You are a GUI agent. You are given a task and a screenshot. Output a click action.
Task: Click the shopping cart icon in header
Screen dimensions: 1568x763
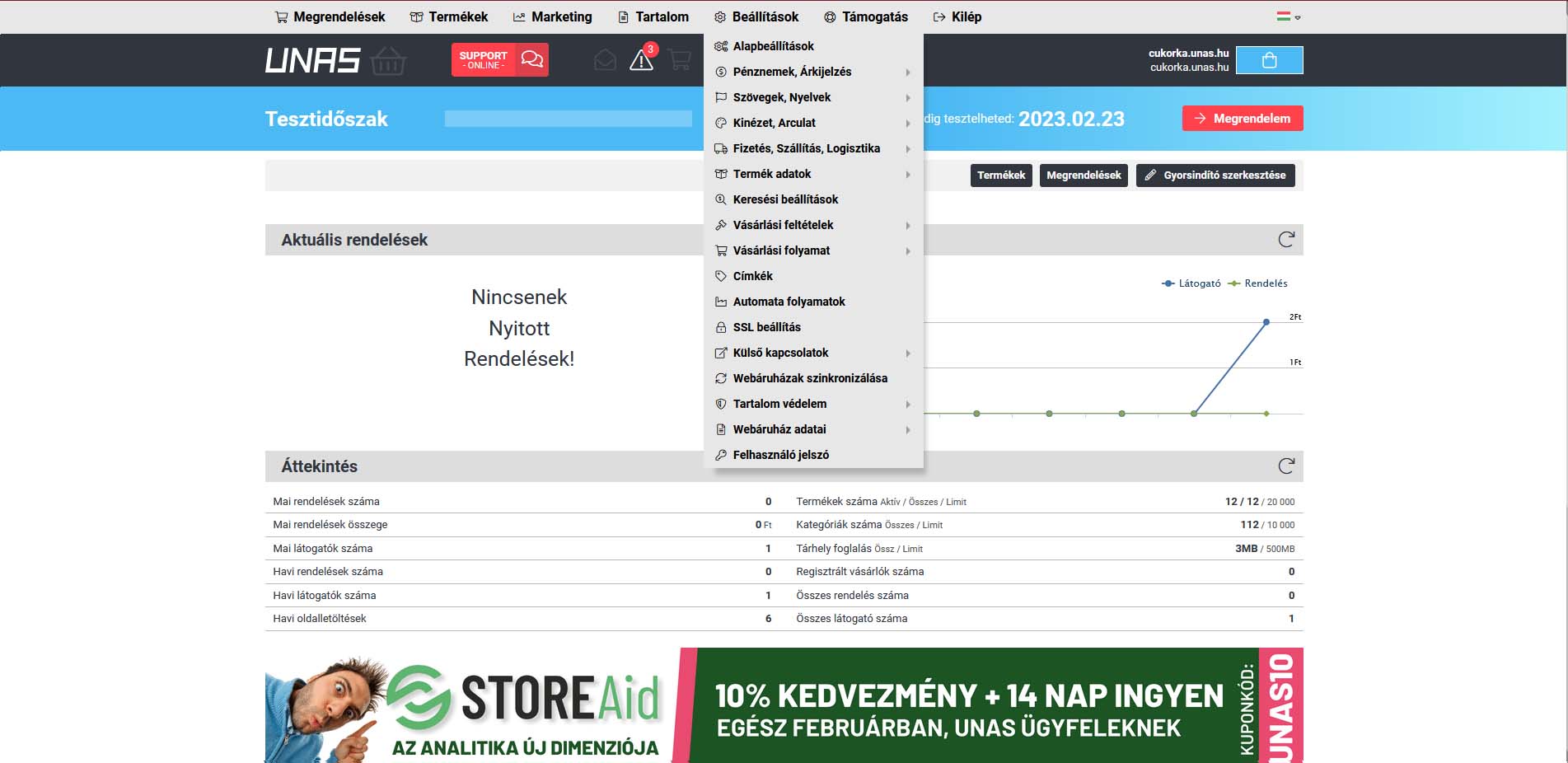pyautogui.click(x=680, y=60)
